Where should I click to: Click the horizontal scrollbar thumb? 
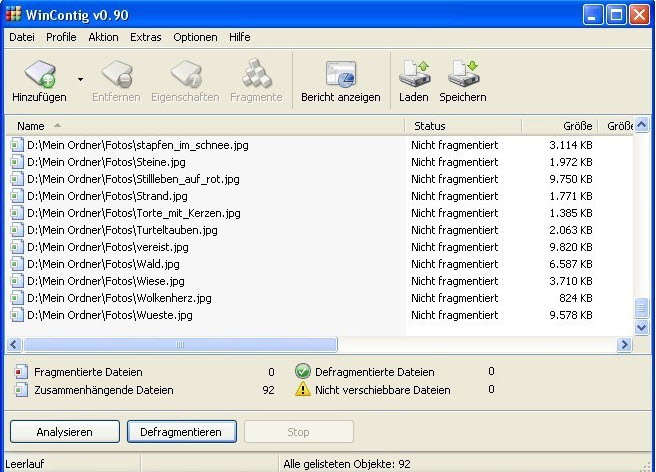(180, 345)
